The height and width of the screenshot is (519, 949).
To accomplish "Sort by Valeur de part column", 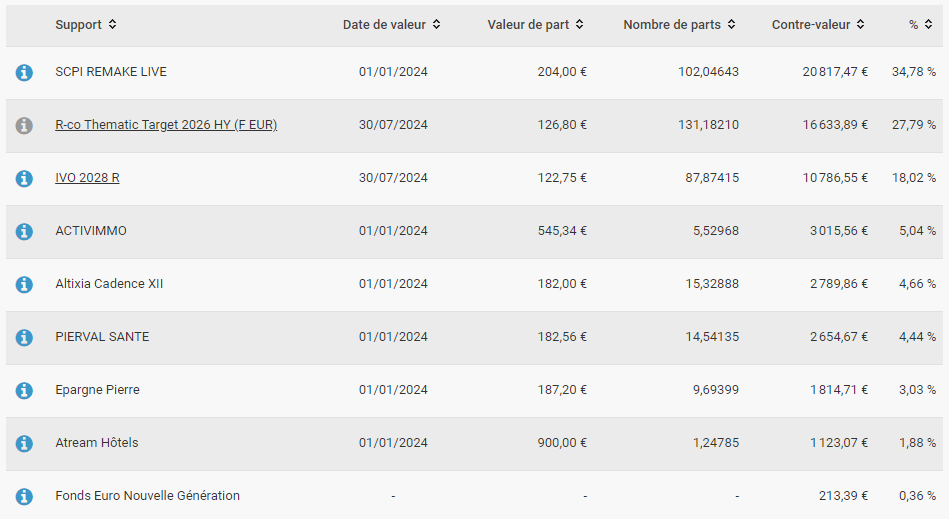I will tap(536, 24).
